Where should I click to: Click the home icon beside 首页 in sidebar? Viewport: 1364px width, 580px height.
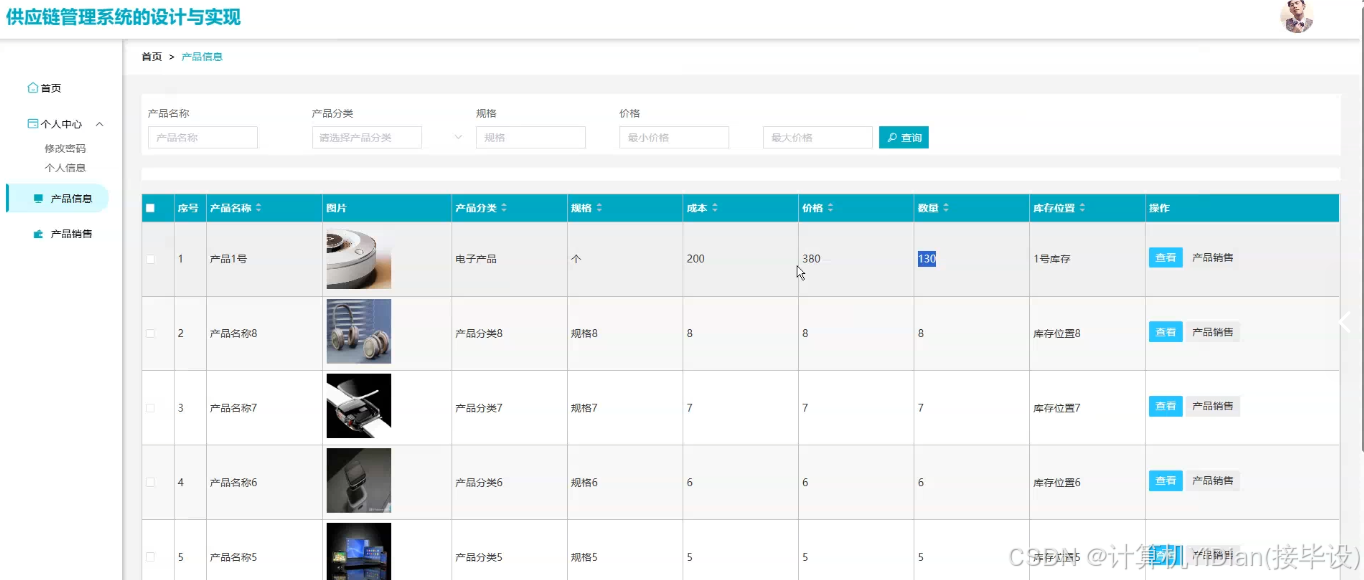pos(33,88)
